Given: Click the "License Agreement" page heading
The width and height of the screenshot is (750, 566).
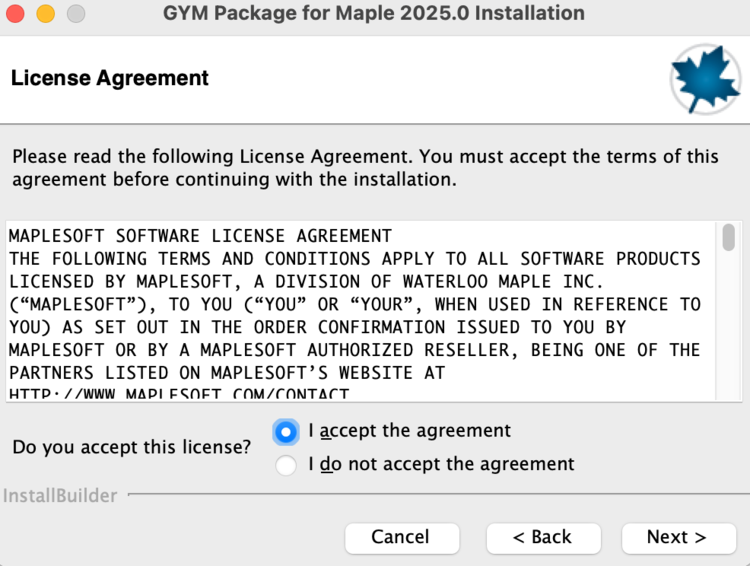Looking at the screenshot, I should click(110, 78).
